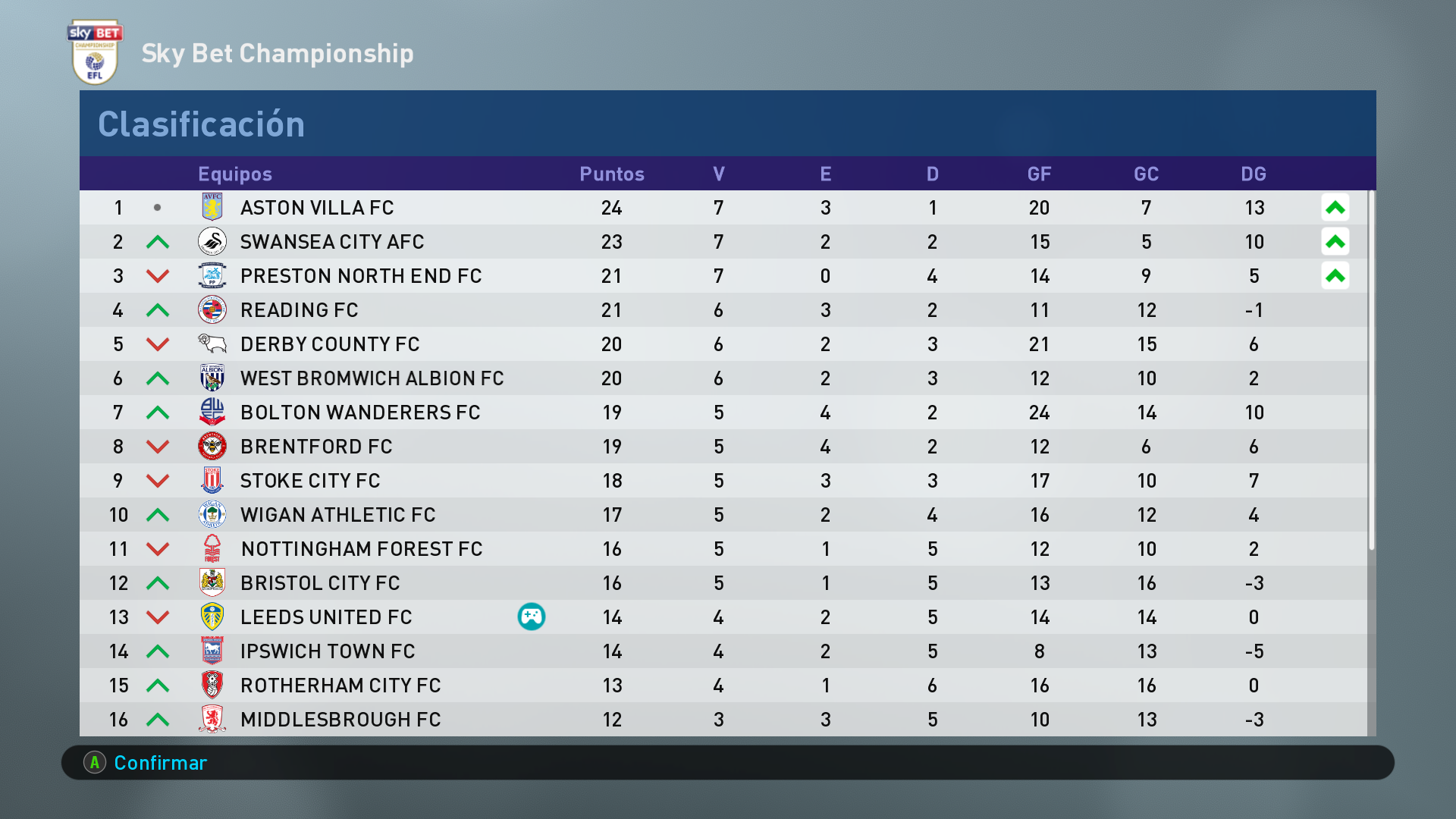1456x819 pixels.
Task: Click the DG goal difference column header
Action: click(x=1253, y=174)
